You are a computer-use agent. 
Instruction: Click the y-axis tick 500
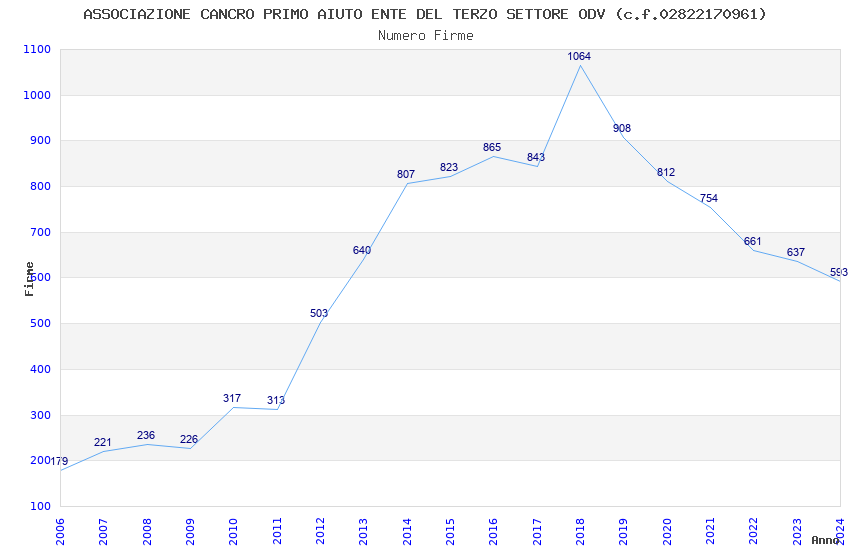40,323
